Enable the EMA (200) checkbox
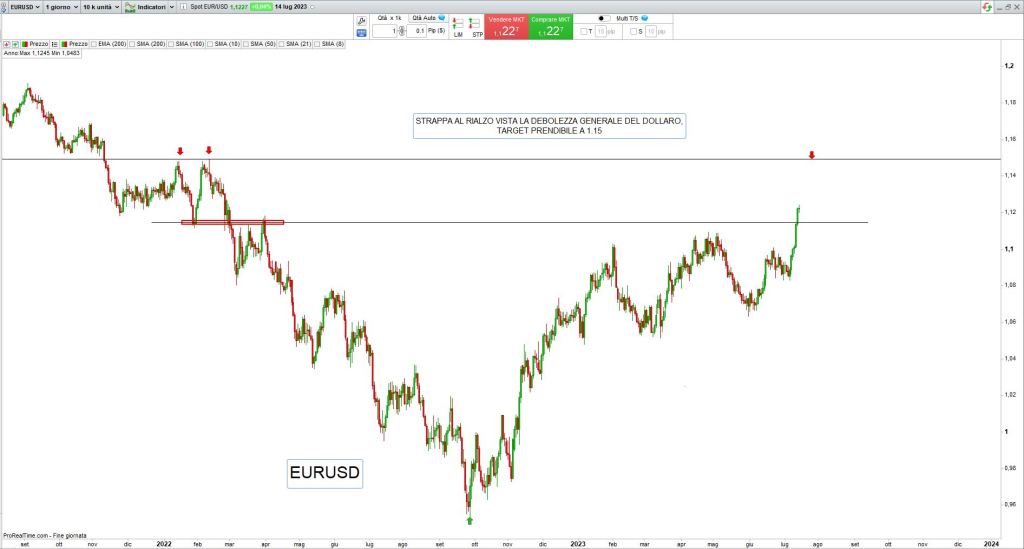Screen dimensions: 1024x549 [94, 44]
